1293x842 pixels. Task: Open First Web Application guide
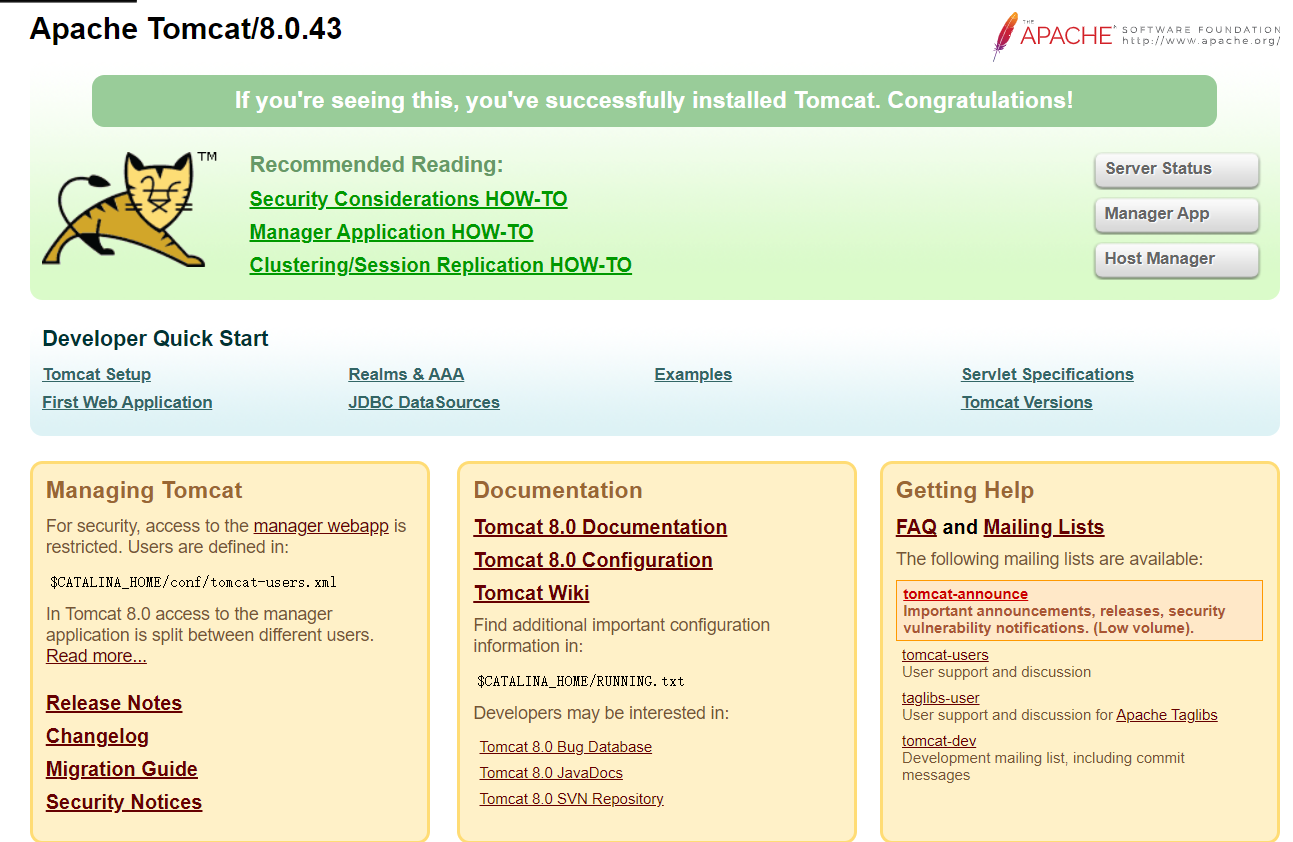click(127, 402)
